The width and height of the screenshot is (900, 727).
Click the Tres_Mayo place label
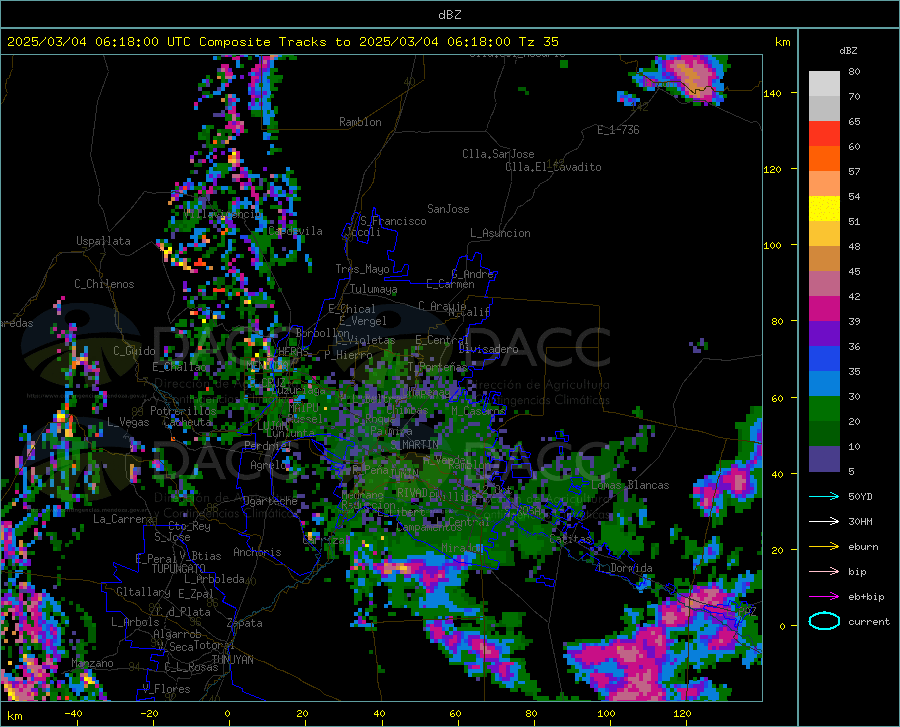coord(362,269)
